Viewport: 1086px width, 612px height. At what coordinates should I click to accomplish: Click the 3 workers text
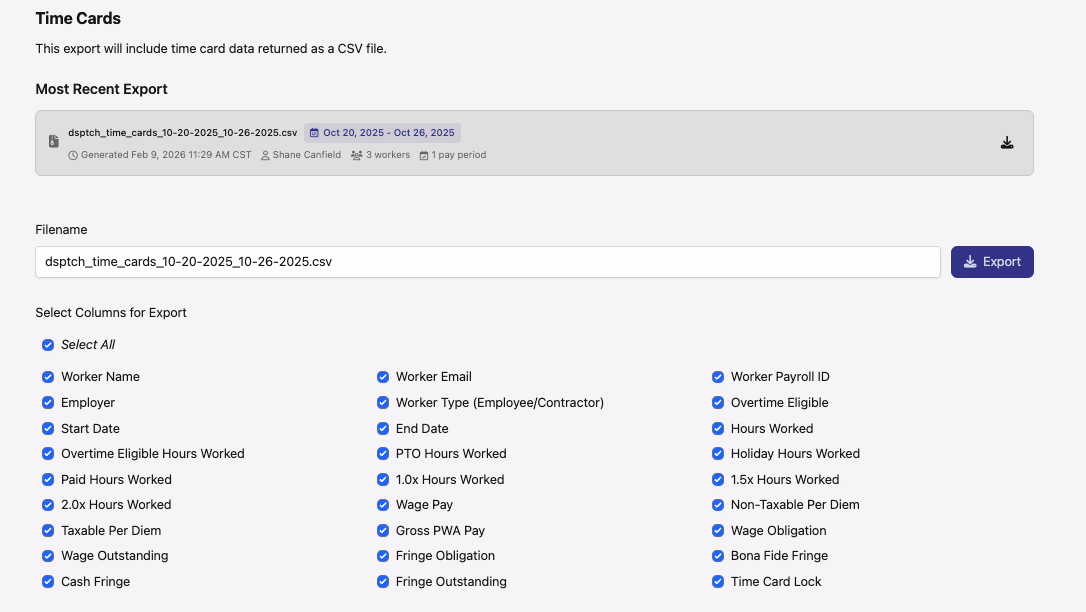[388, 155]
